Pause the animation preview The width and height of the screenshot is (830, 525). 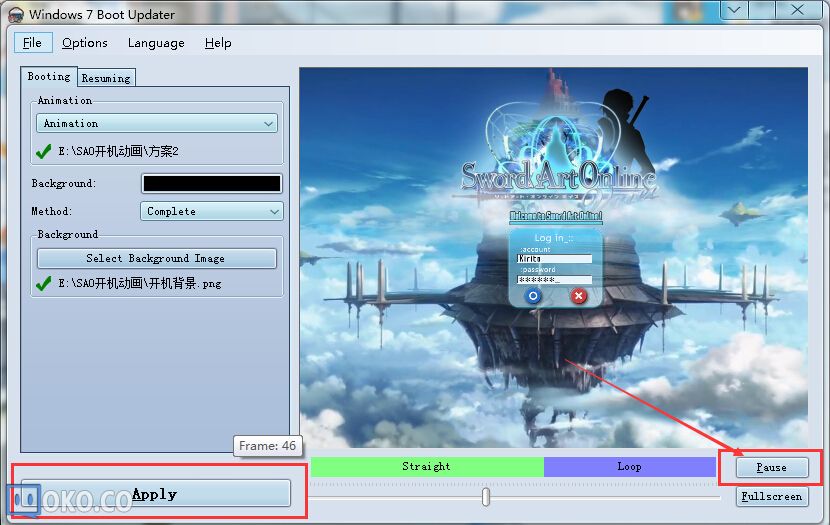tap(772, 467)
